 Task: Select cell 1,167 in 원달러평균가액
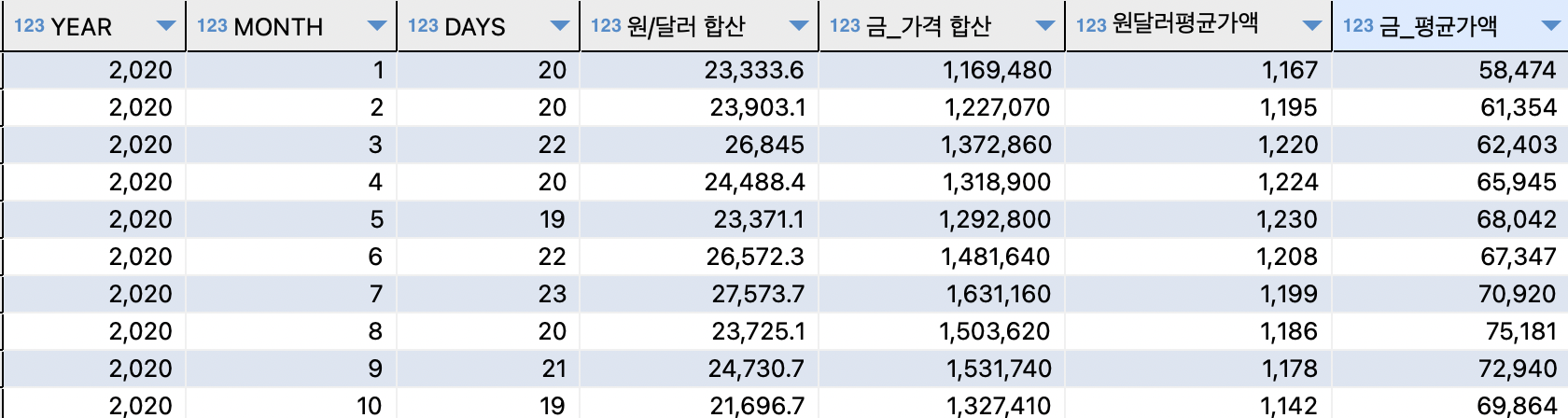coord(1198,70)
